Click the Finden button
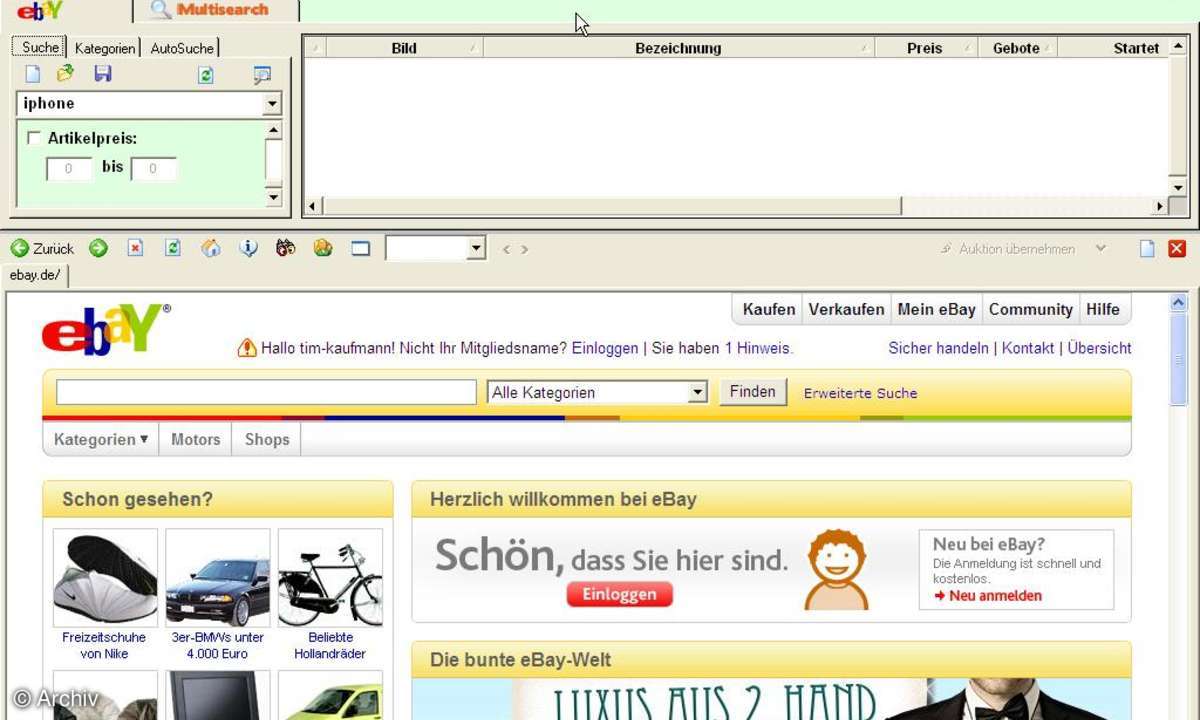Viewport: 1200px width, 720px height. coord(753,392)
